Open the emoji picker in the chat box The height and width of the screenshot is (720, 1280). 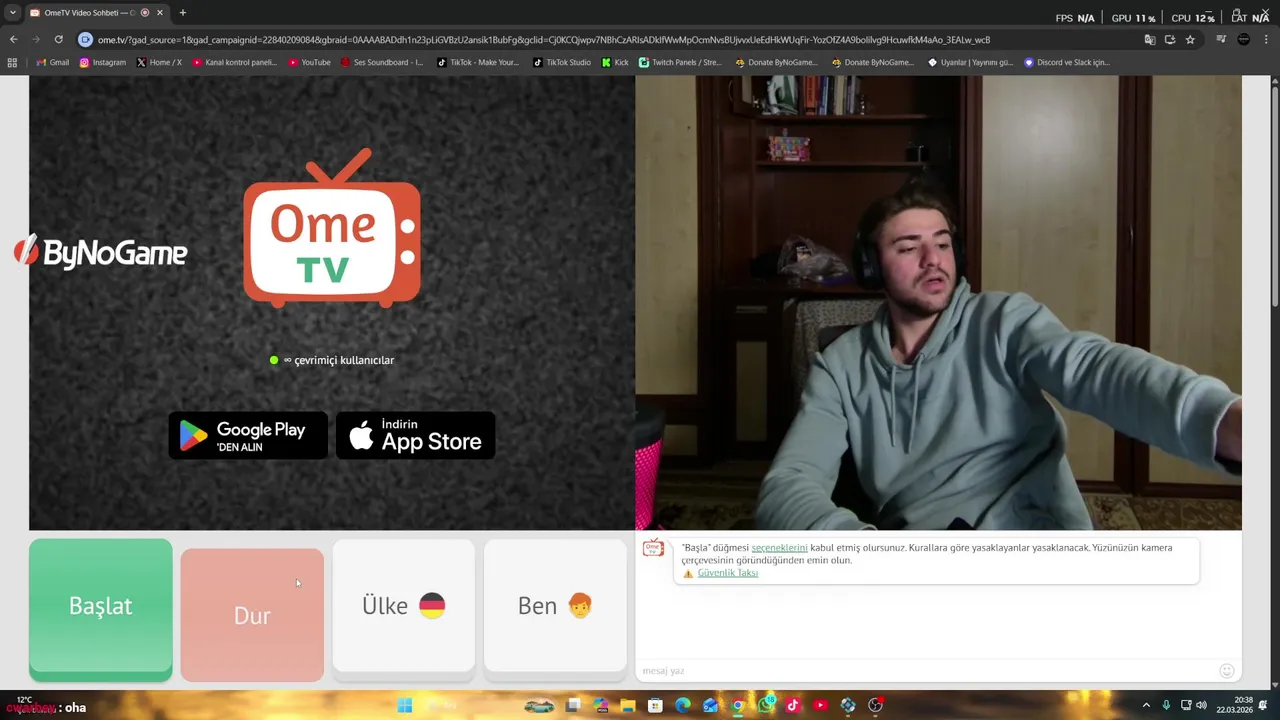[1227, 670]
